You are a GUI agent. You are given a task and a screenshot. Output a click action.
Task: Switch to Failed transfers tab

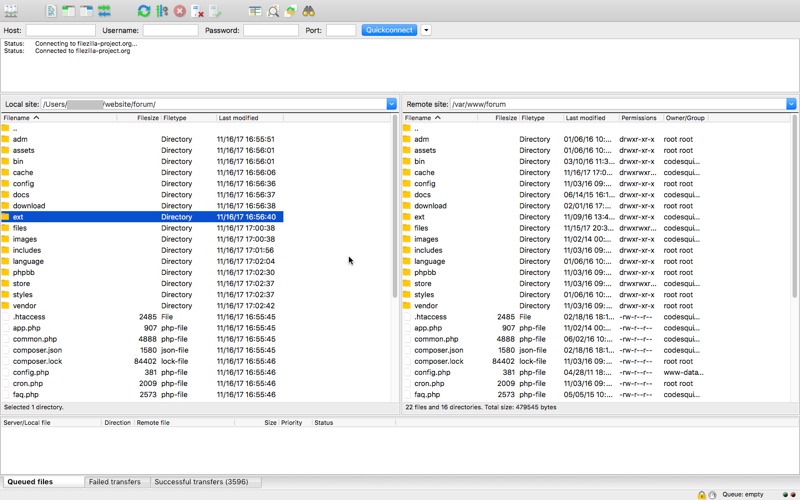pos(114,482)
